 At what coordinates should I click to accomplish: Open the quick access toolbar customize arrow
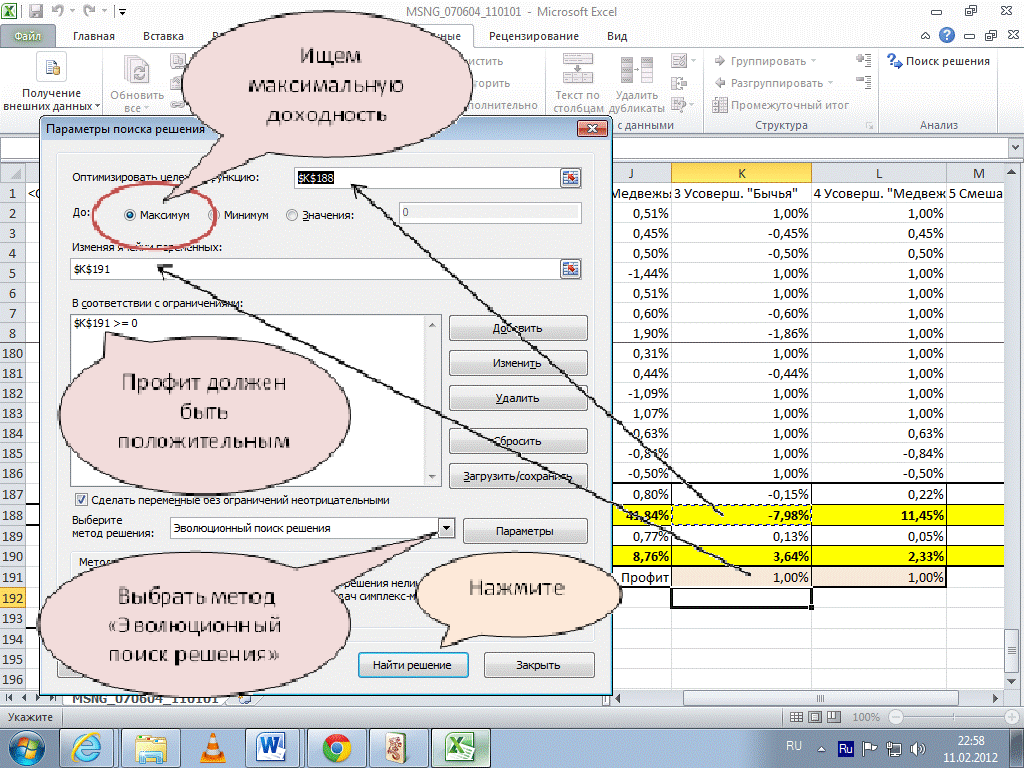122,12
